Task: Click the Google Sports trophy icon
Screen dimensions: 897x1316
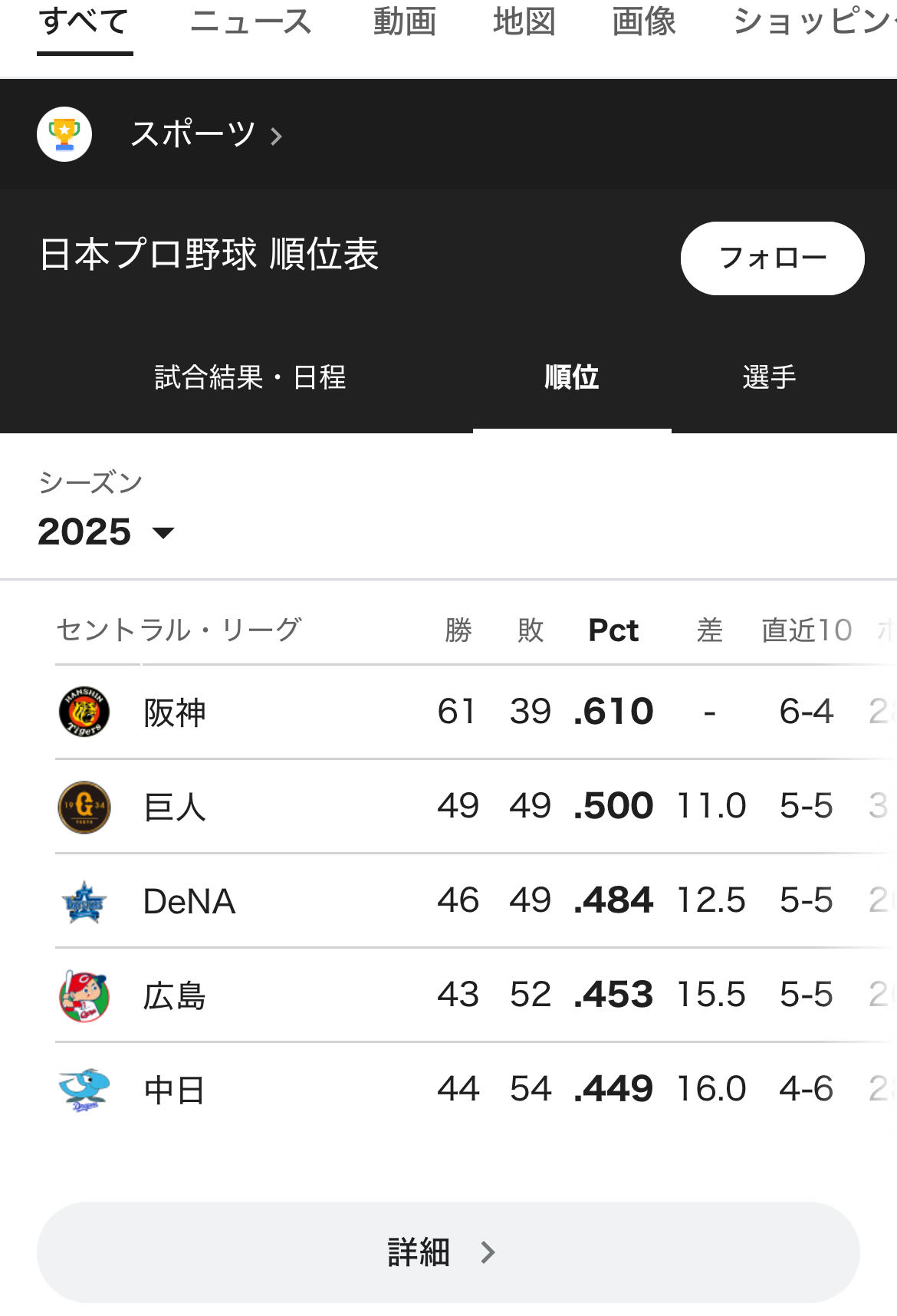Action: (x=64, y=134)
